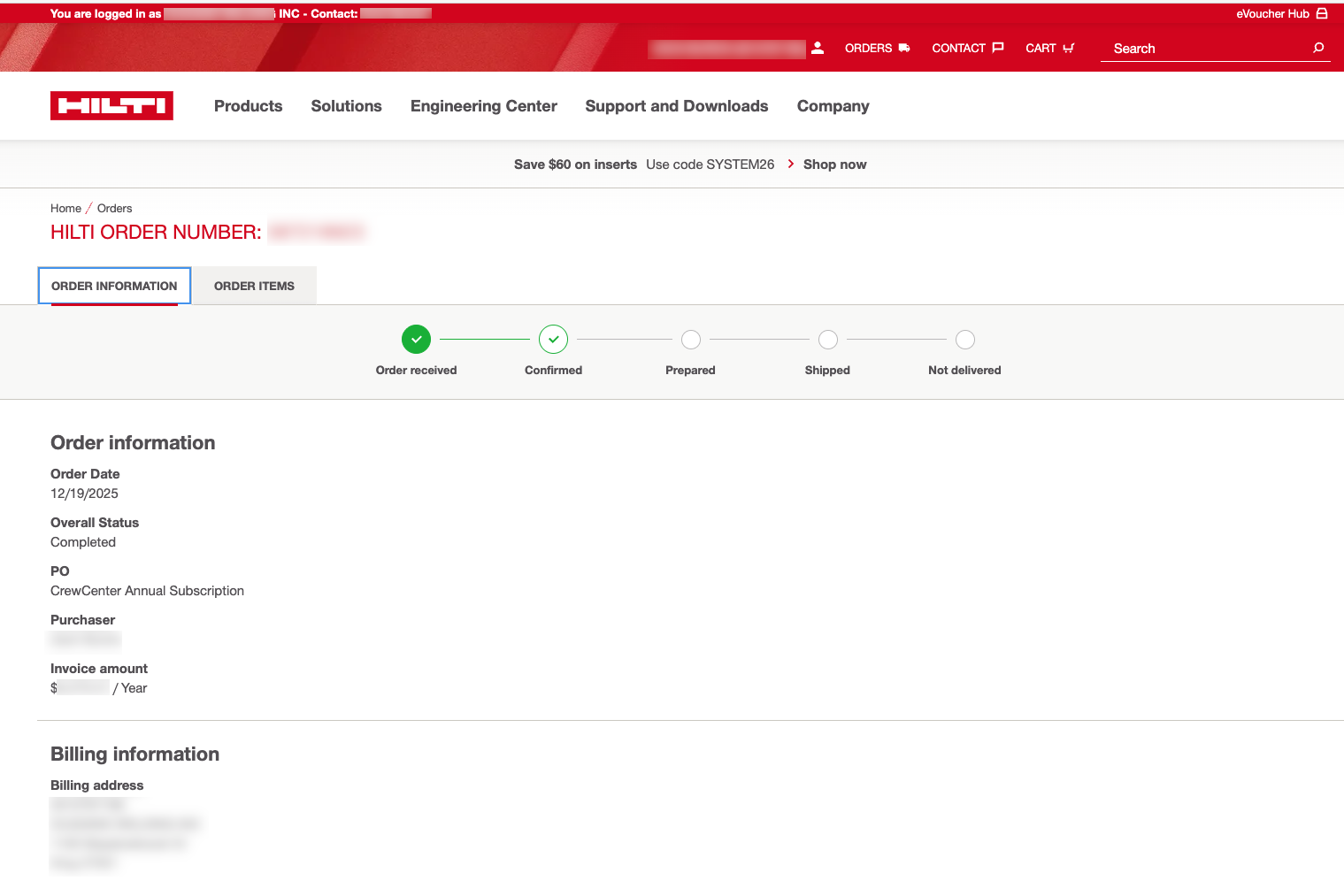
Task: Go to Home breadcrumb
Action: tap(65, 209)
